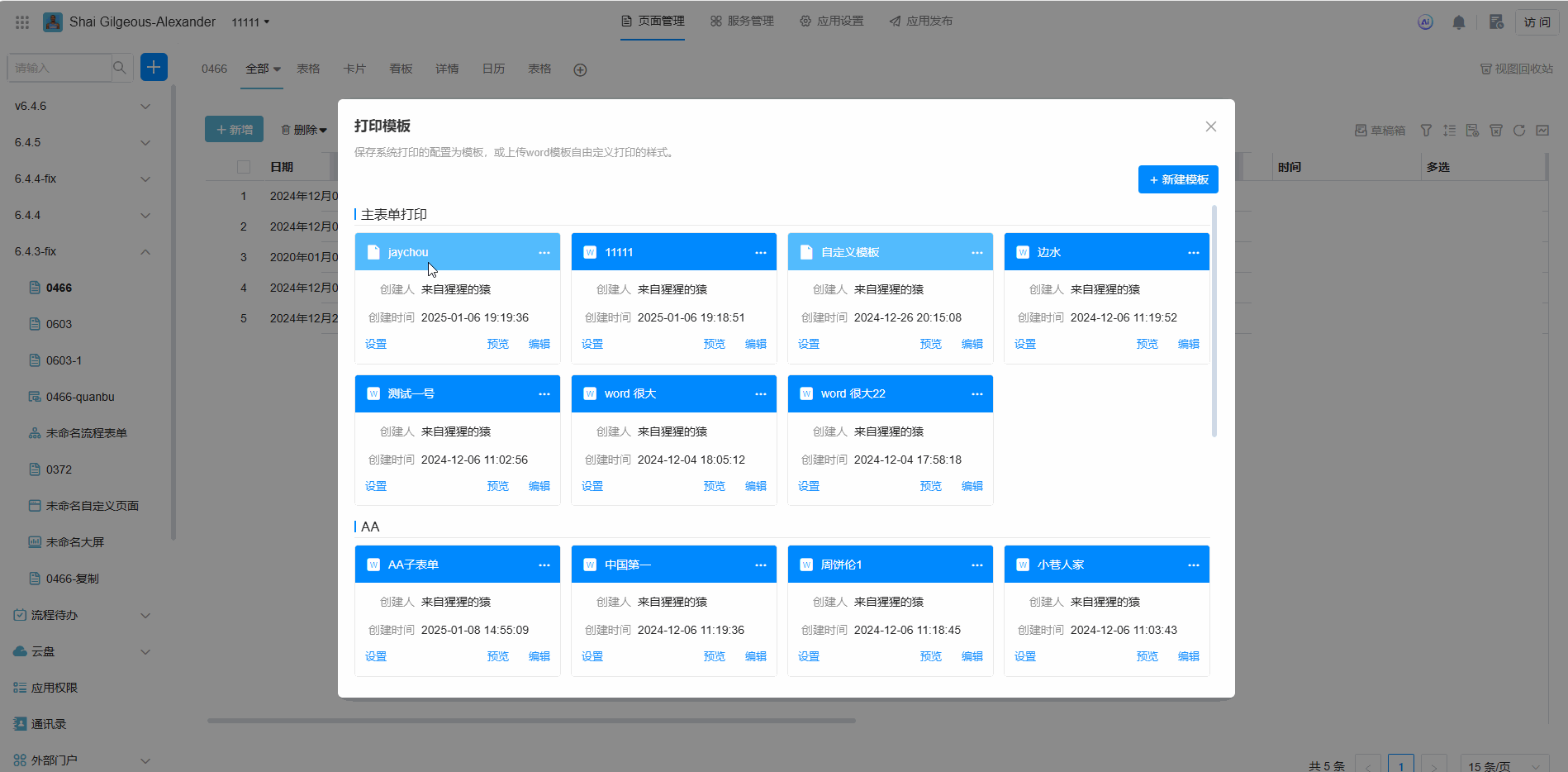Click 预览 link on 自定义模板 card
Image resolution: width=1568 pixels, height=772 pixels.
click(930, 344)
